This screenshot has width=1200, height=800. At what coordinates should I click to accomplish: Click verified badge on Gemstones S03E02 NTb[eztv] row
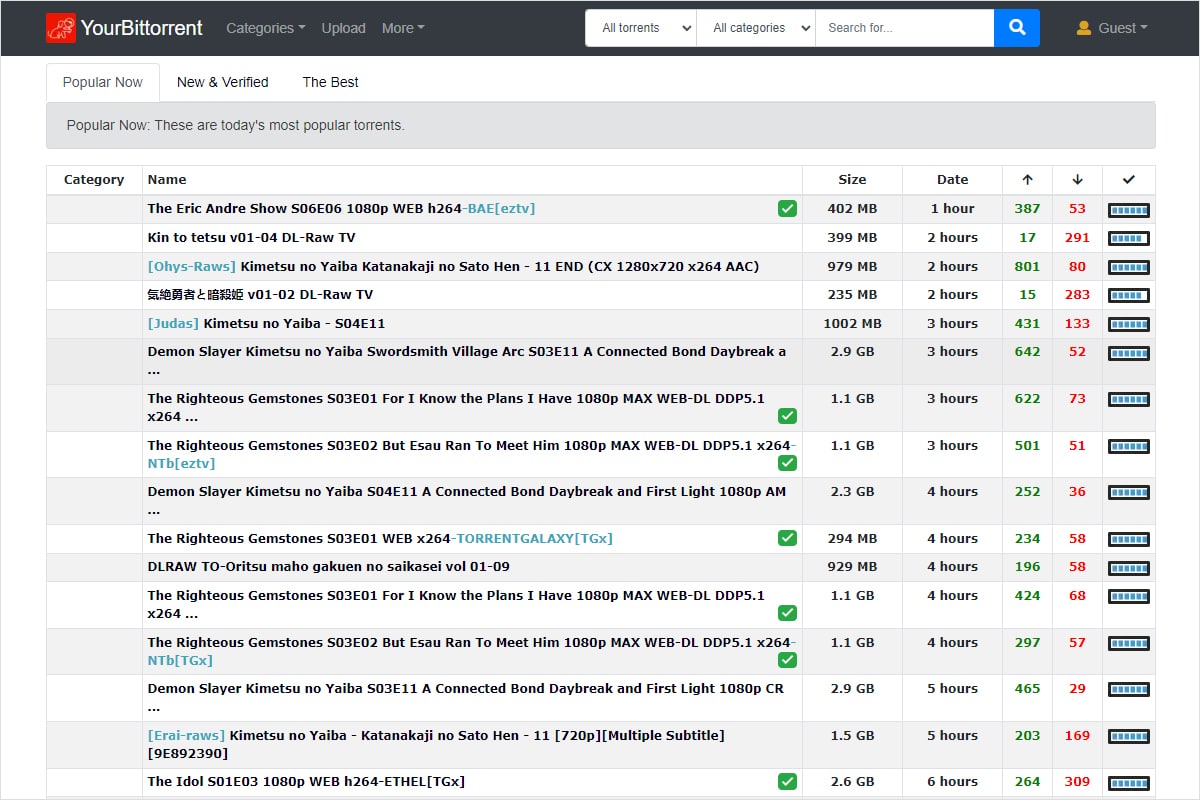point(788,463)
